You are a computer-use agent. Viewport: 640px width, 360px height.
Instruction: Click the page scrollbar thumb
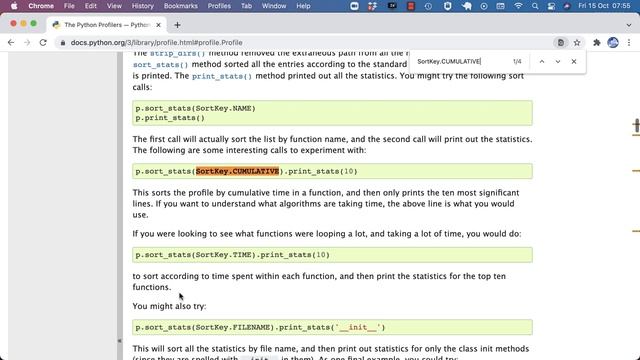tap(636, 125)
